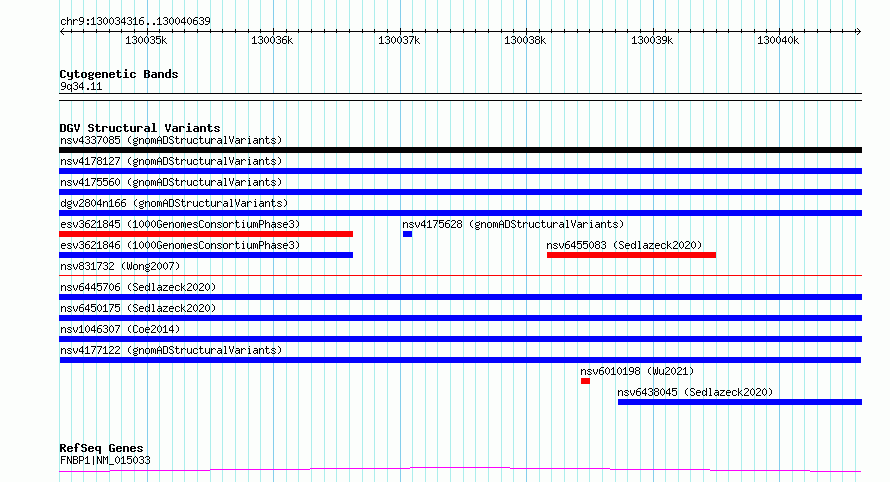Click the 9q34.11 band label
The height and width of the screenshot is (482, 890).
point(81,86)
